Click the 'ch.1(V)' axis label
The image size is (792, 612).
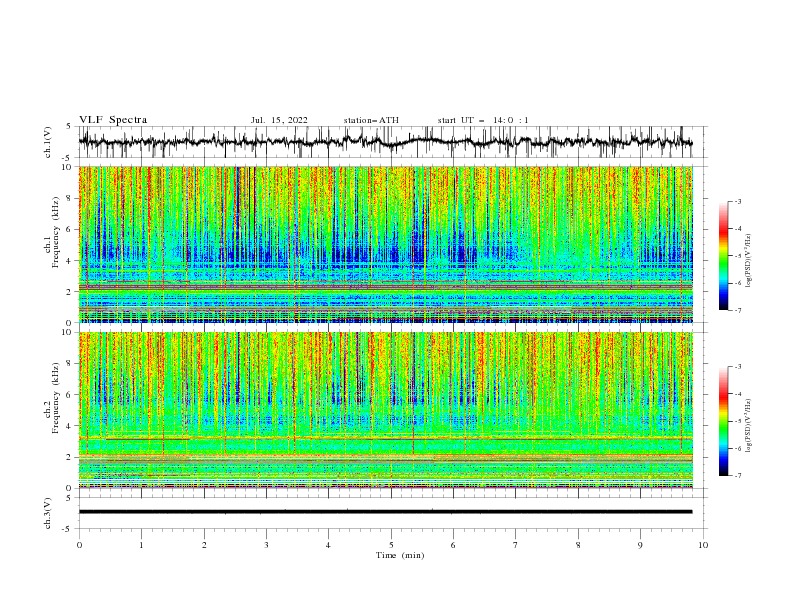[48, 142]
